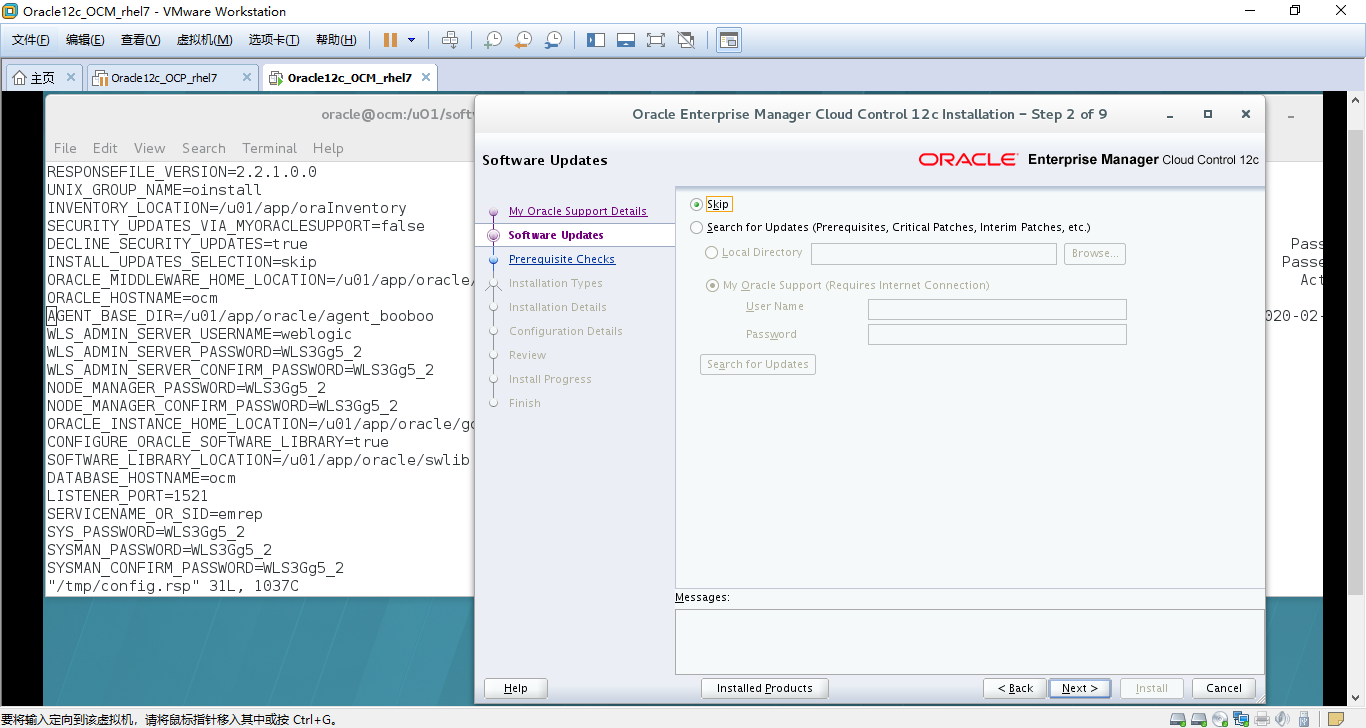Screen dimensions: 1366x728
Task: Click the USB controller status icon
Action: (x=1304, y=719)
